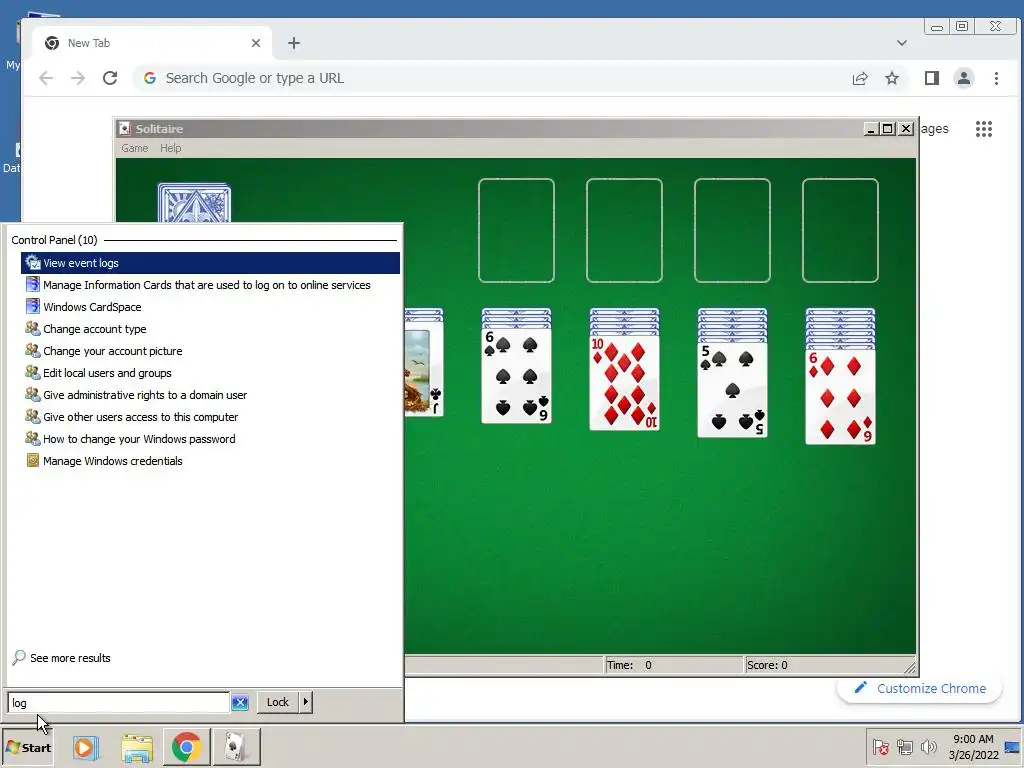Open Manage Windows credentials result
This screenshot has height=768, width=1024.
pos(210,461)
